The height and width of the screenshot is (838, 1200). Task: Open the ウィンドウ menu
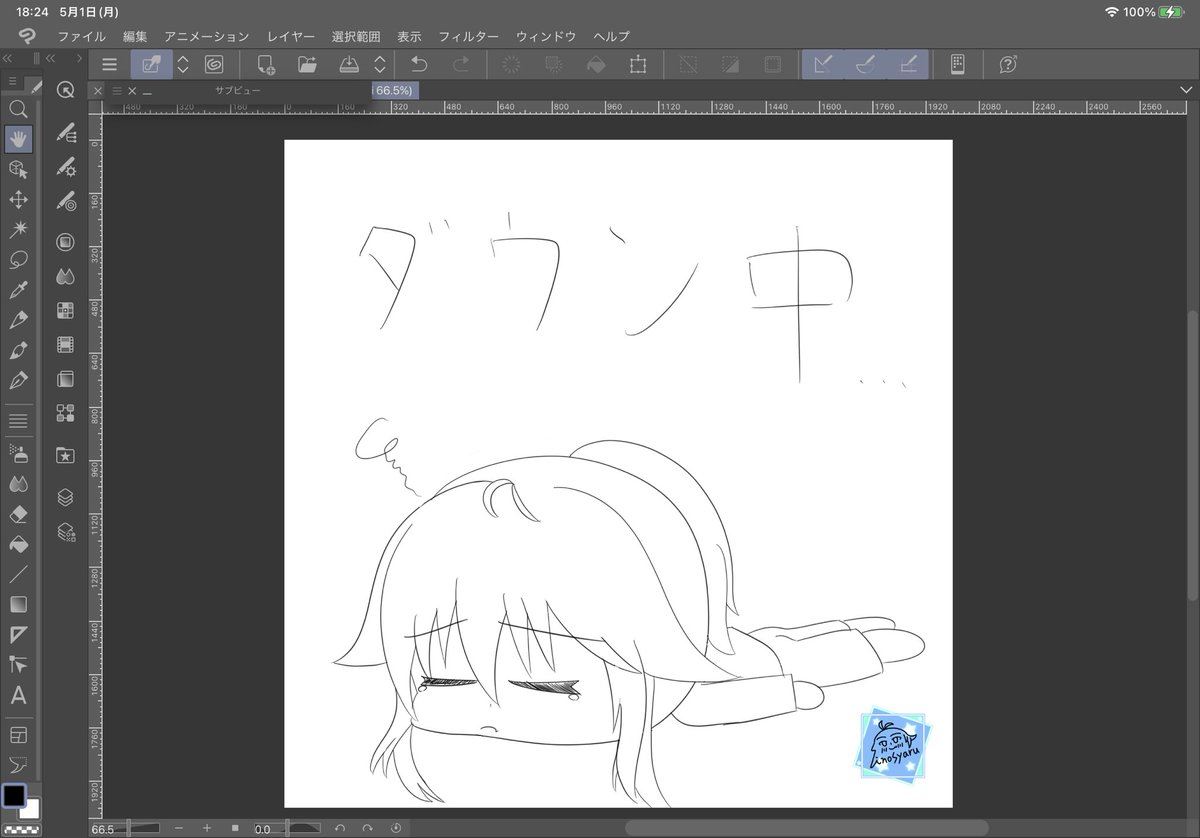point(546,36)
